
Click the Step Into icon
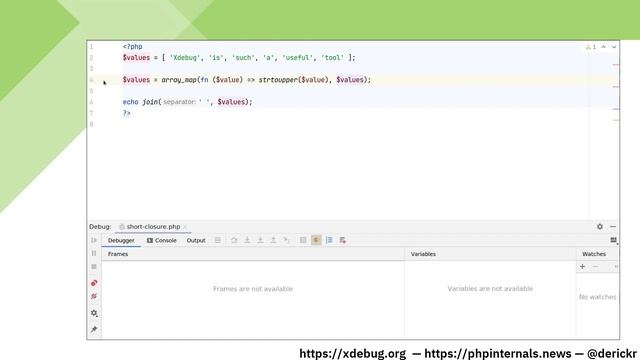247,240
